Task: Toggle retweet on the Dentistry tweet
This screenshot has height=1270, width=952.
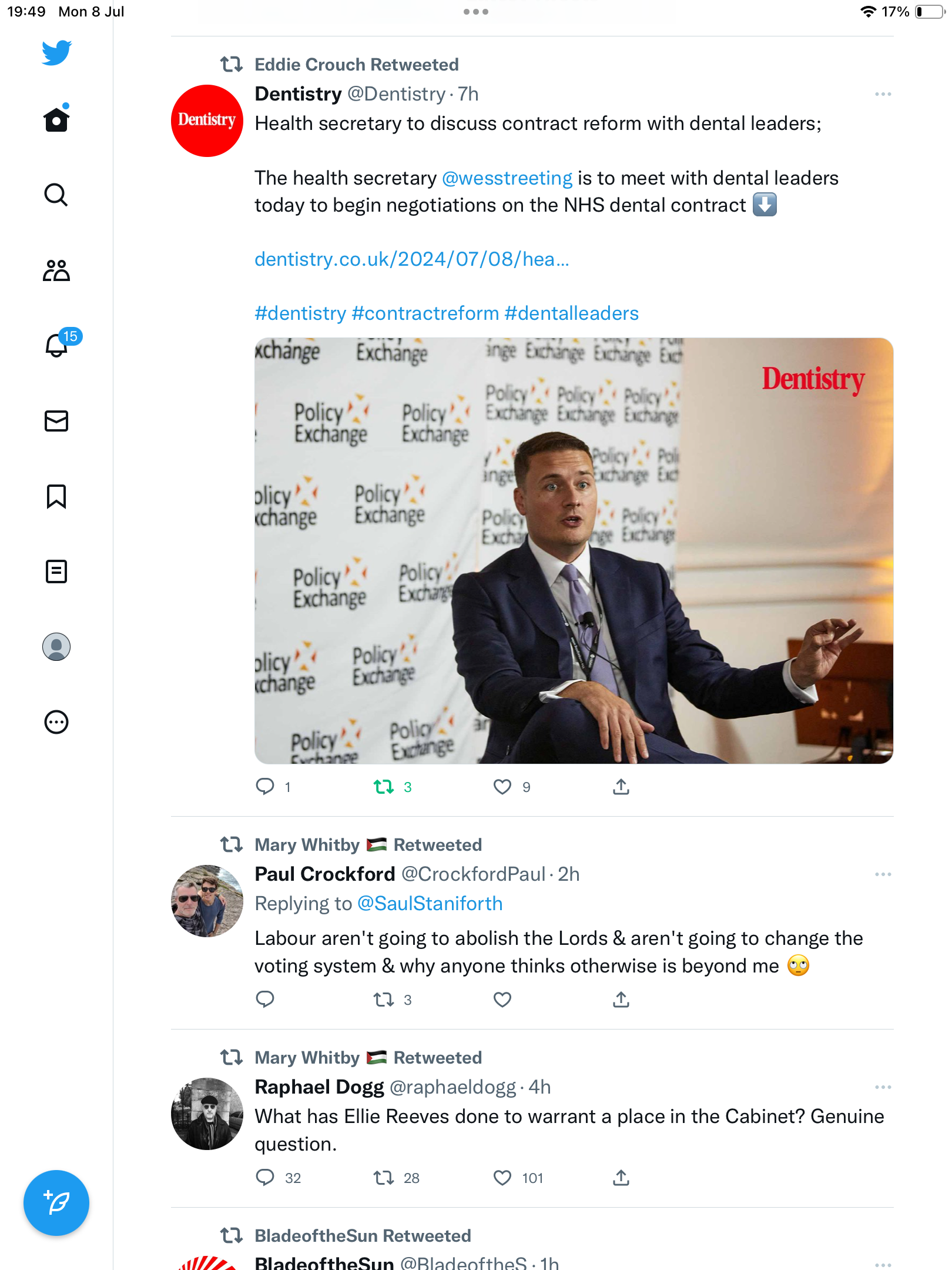Action: (x=384, y=787)
